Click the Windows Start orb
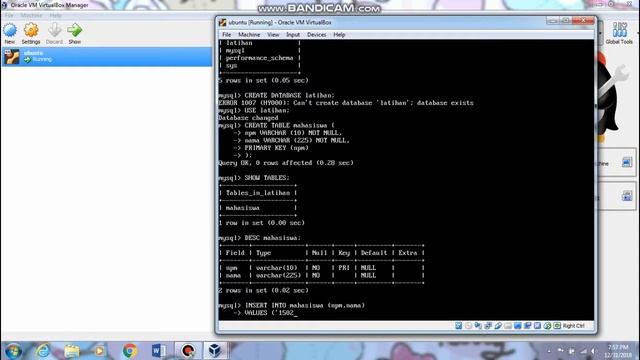Image resolution: width=640 pixels, height=360 pixels. [13, 351]
